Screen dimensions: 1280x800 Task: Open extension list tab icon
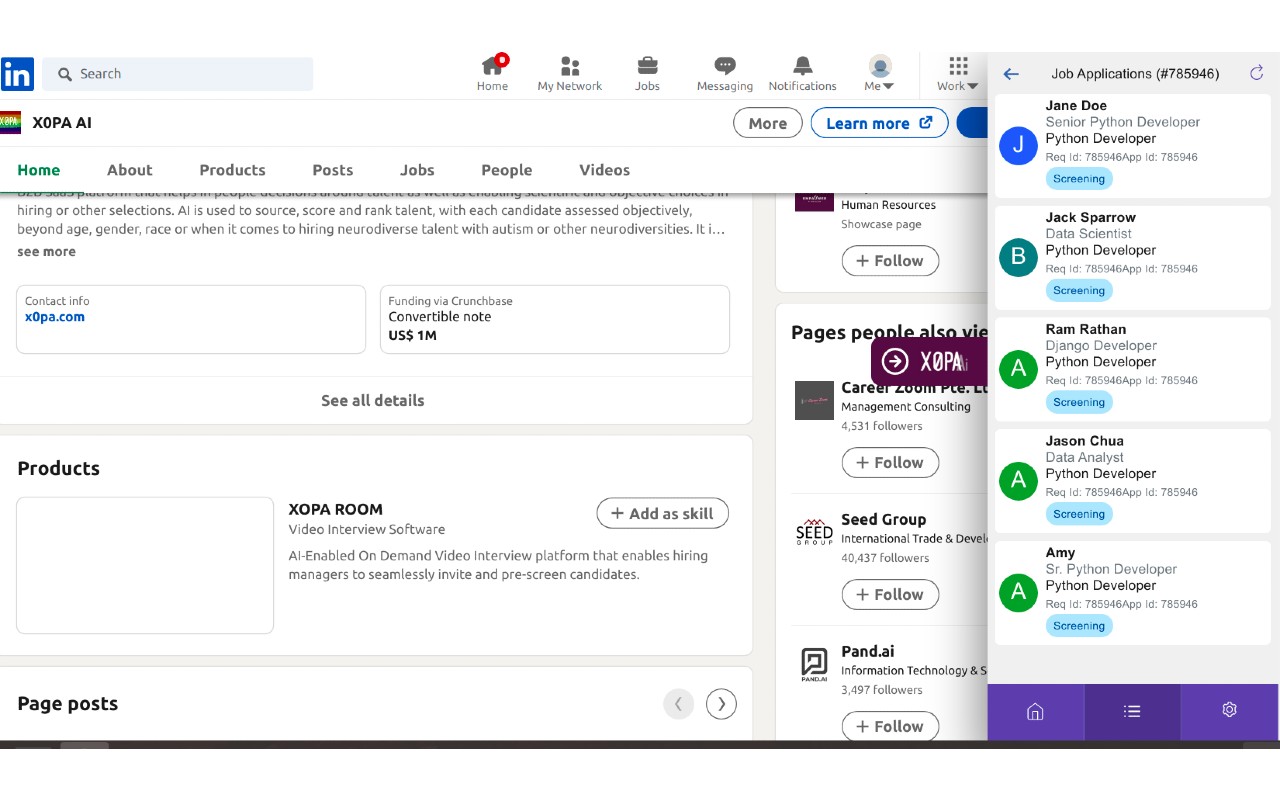pos(1132,712)
